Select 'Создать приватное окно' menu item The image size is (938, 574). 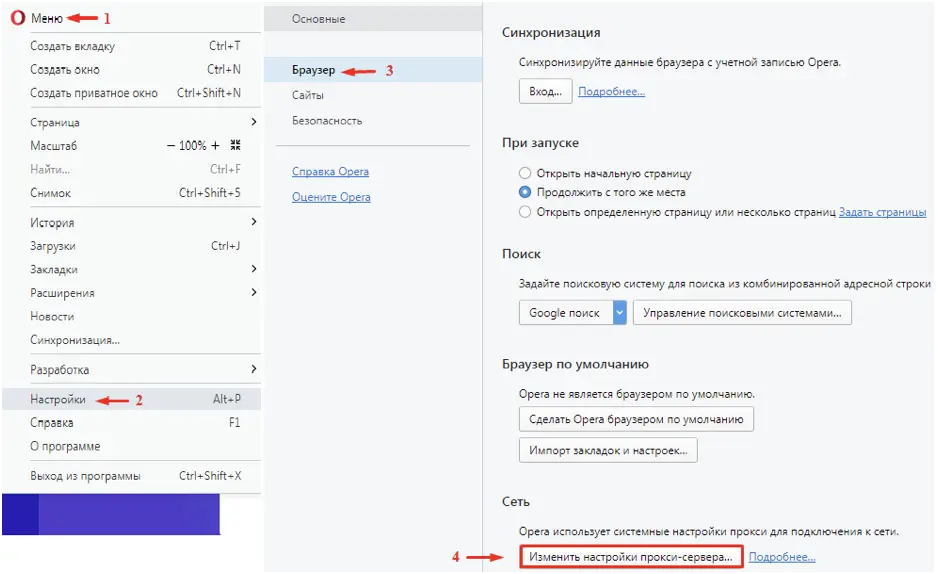pyautogui.click(x=94, y=93)
